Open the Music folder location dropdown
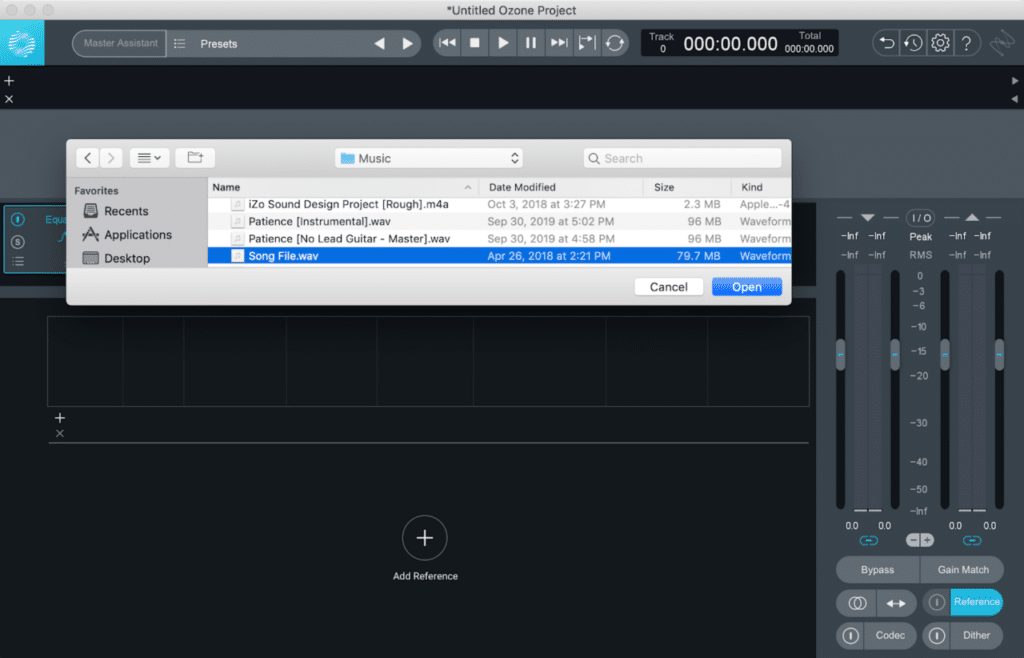This screenshot has height=658, width=1024. pyautogui.click(x=429, y=158)
